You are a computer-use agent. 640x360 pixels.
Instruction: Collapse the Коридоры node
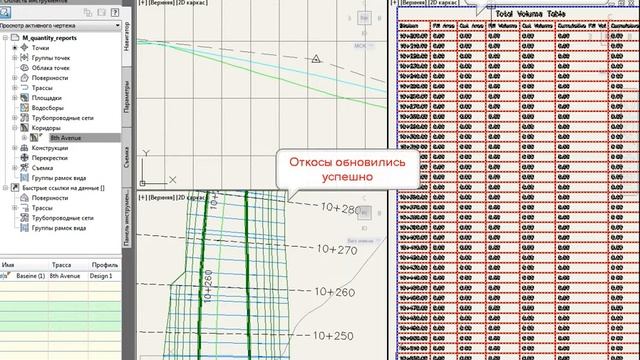coord(15,128)
